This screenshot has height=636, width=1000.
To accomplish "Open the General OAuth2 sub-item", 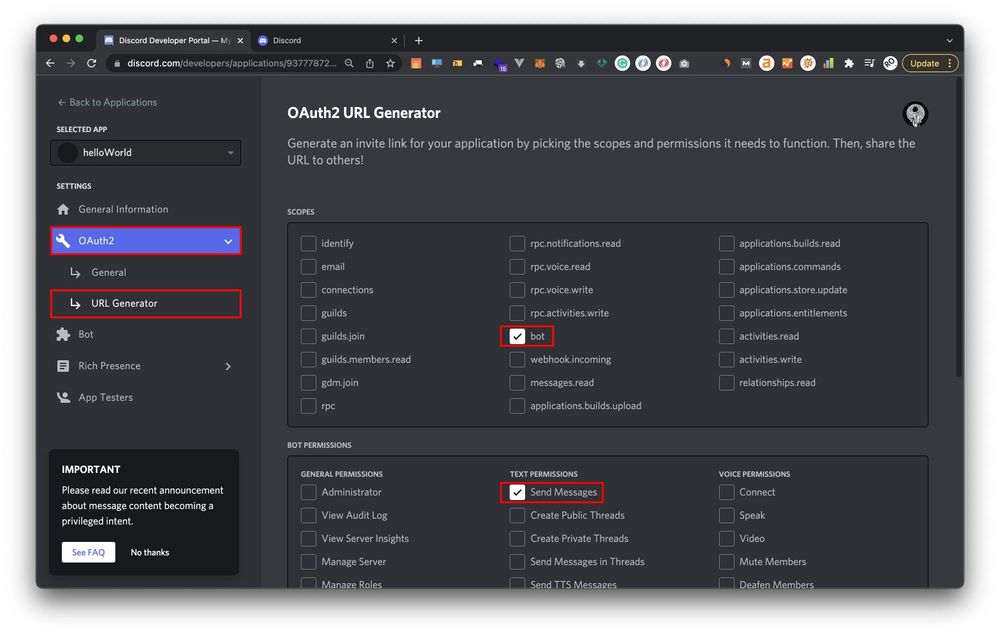I will click(x=108, y=272).
